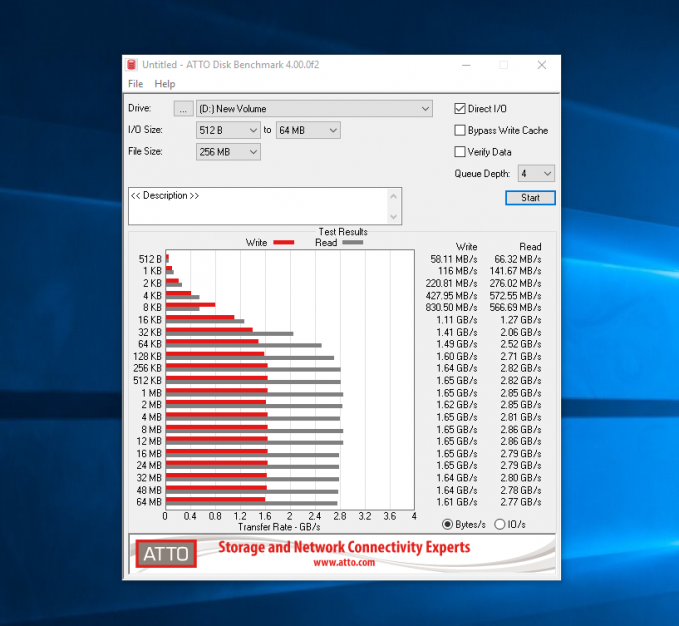Click the ATTO logo in the banner

166,554
